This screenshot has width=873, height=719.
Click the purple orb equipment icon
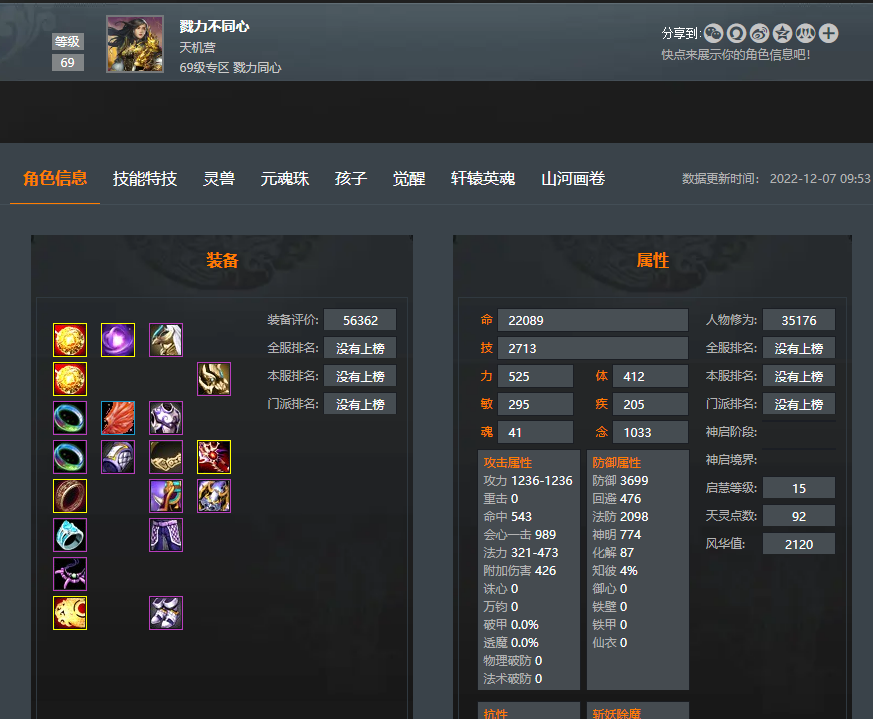coord(118,340)
